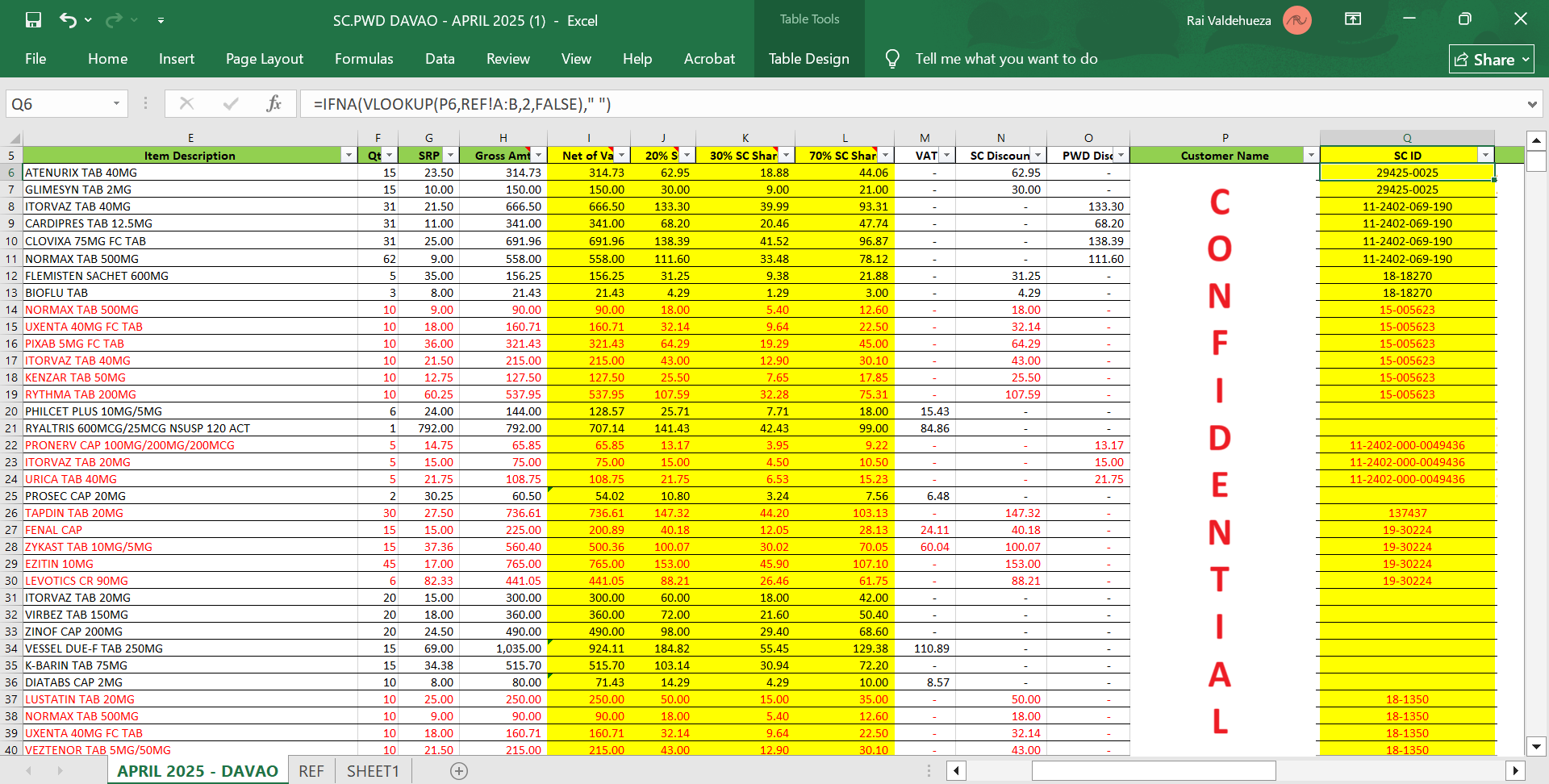
Task: Click the horizontal scrollbar left arrow
Action: click(956, 771)
